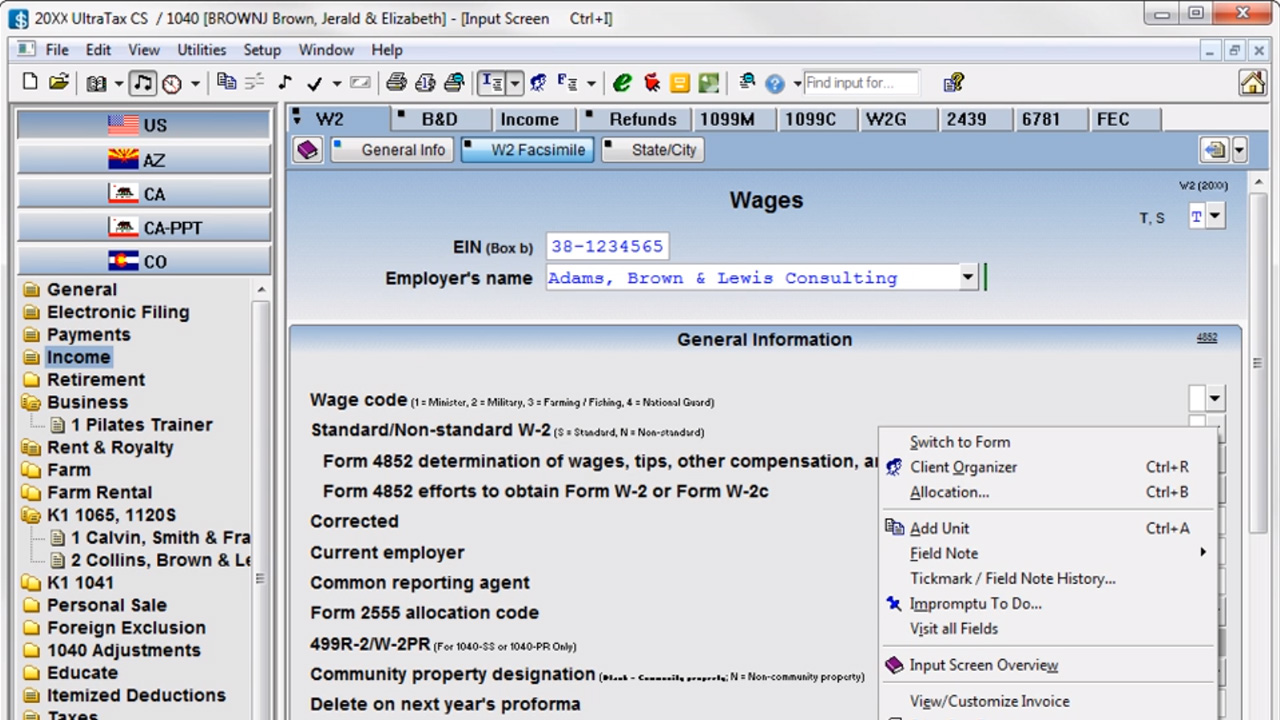Screen dimensions: 1280x720
Task: Open the Utilities menu
Action: click(x=201, y=50)
